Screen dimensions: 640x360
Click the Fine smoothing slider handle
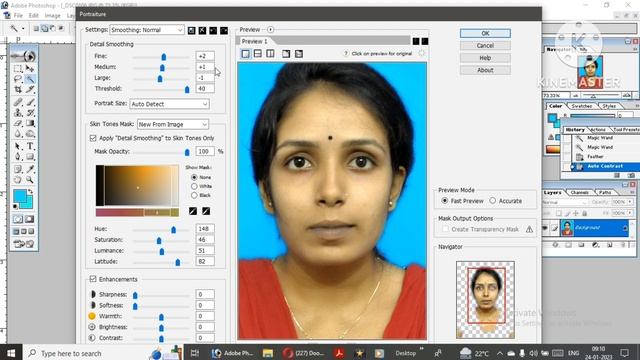(164, 57)
